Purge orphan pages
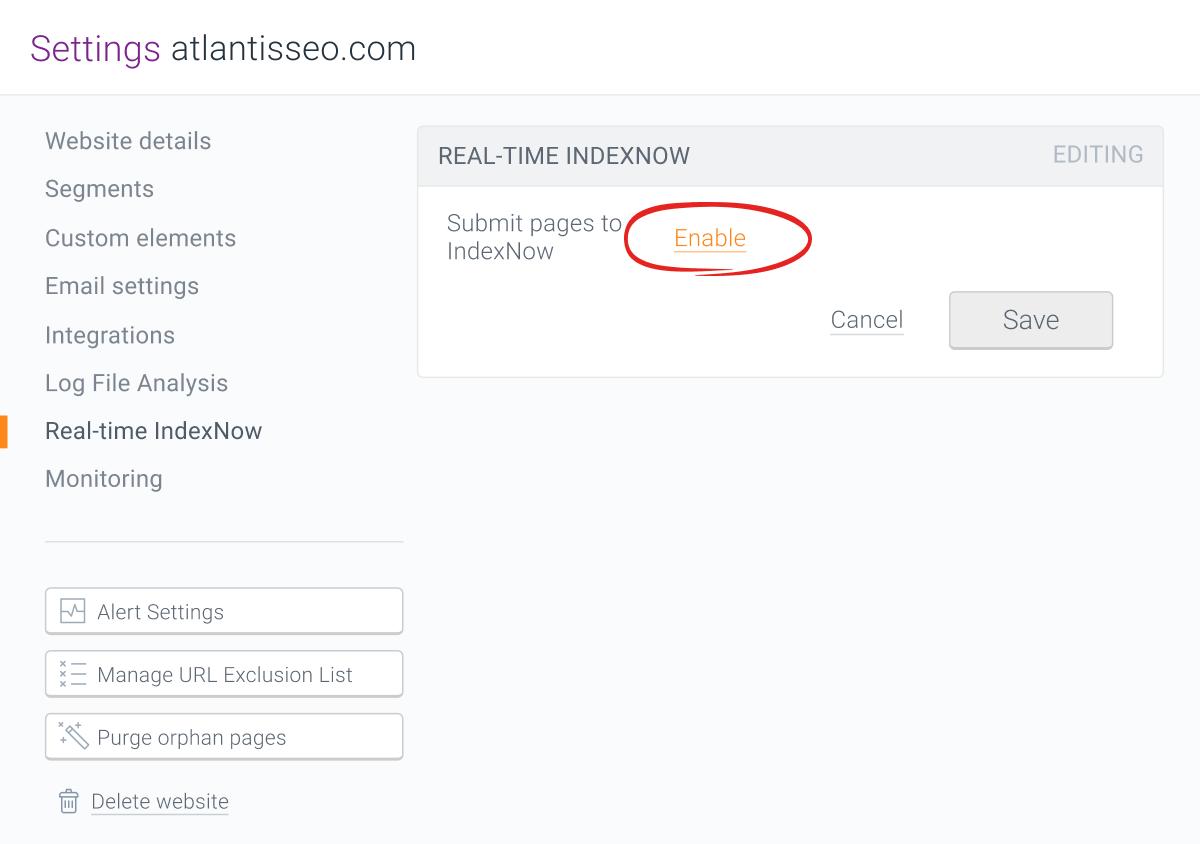Image resolution: width=1200 pixels, height=844 pixels. (x=224, y=737)
